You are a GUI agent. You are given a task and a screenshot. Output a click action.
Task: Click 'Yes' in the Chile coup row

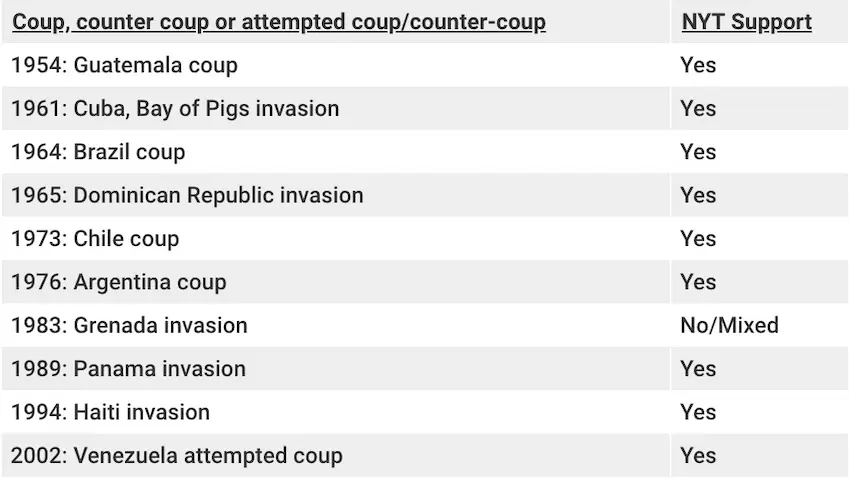click(x=698, y=238)
